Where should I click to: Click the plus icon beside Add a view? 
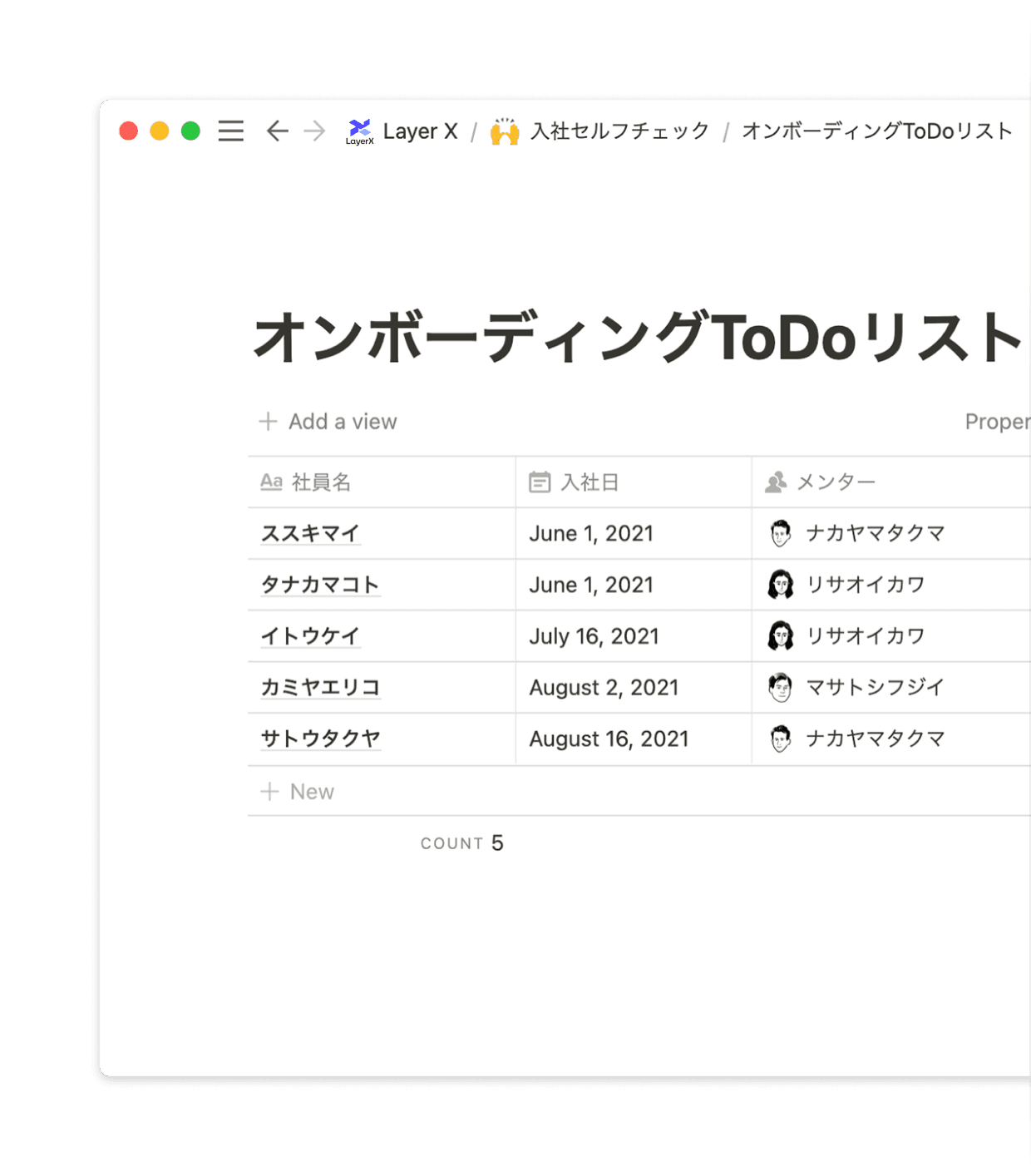(x=268, y=422)
